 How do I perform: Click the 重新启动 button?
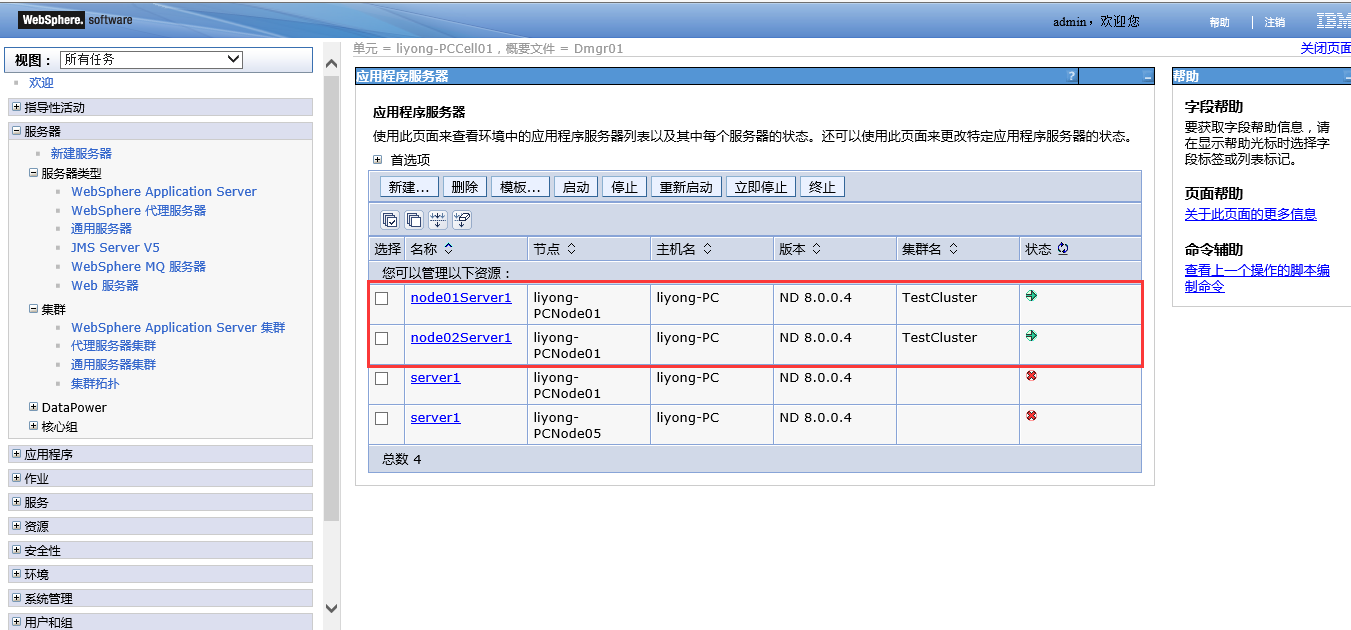[687, 187]
